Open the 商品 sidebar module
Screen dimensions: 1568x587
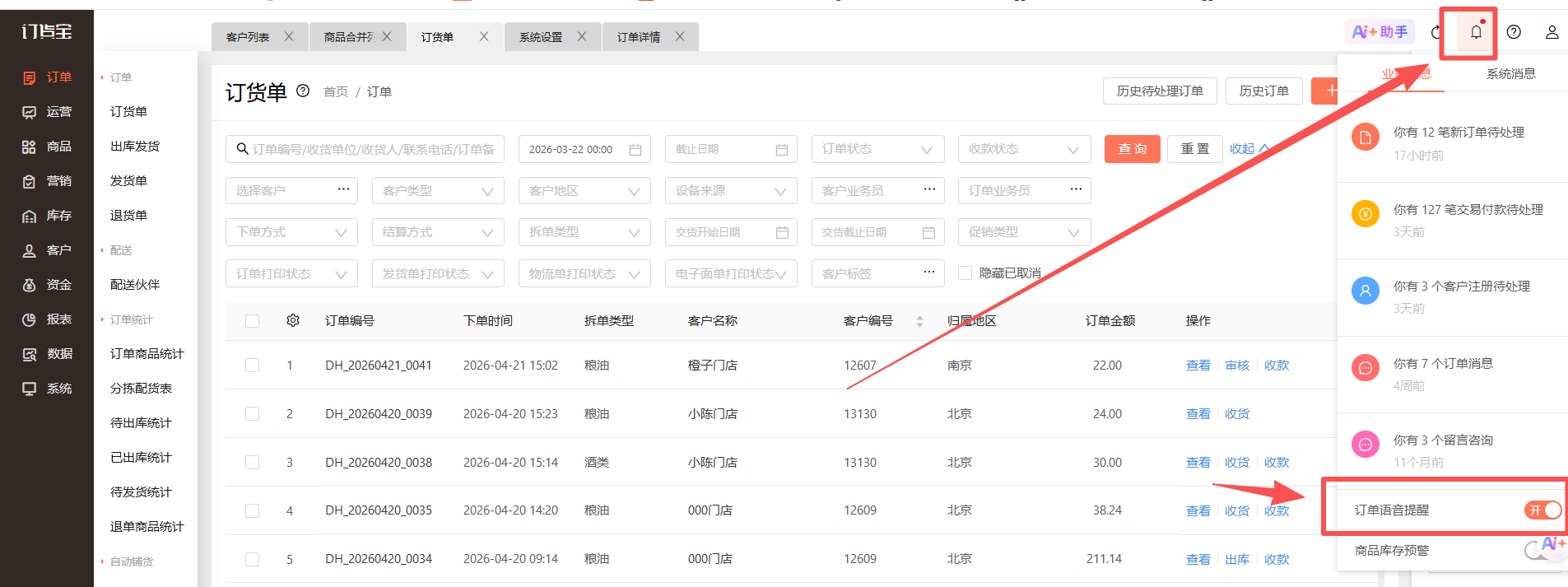click(47, 147)
